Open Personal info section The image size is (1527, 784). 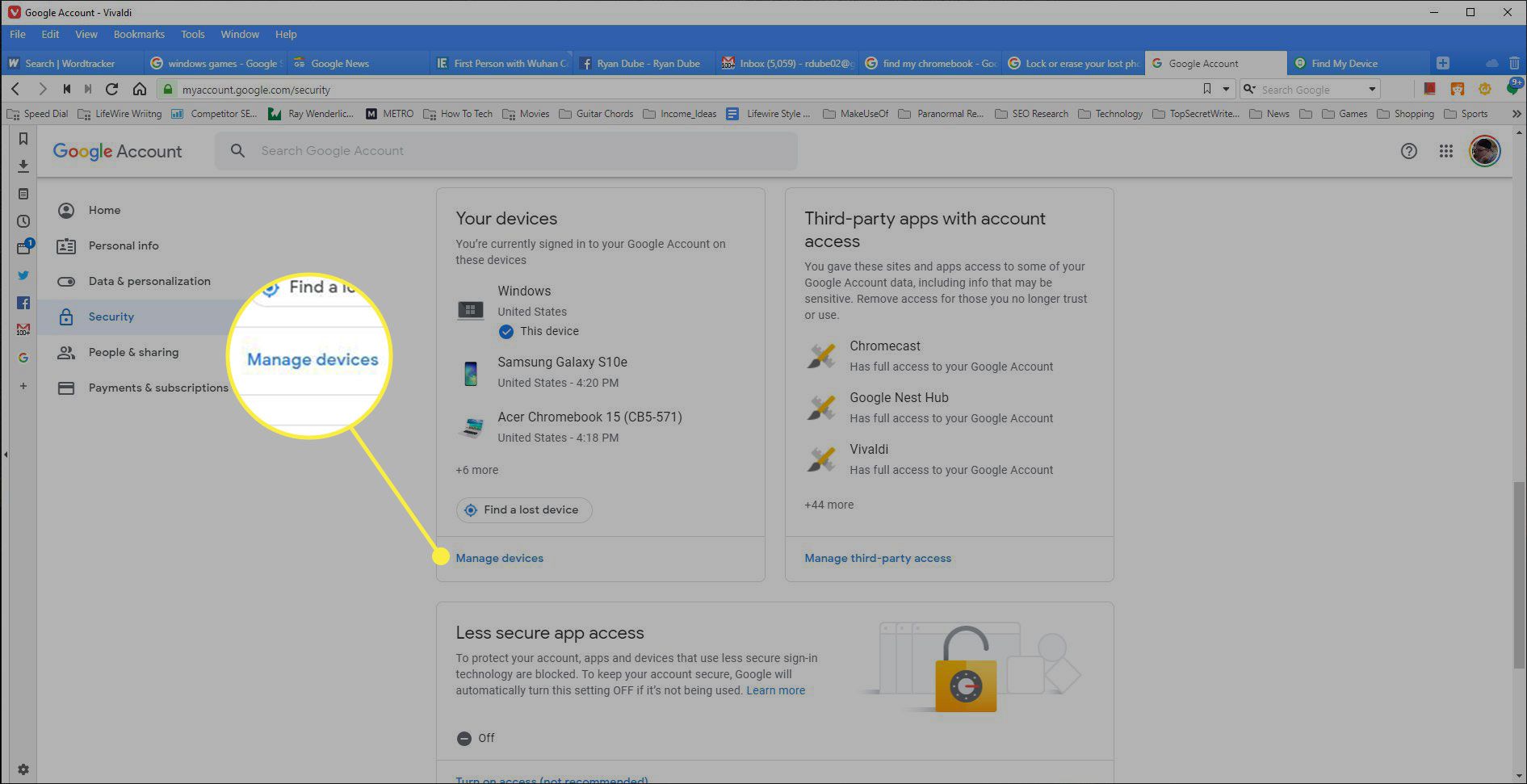pos(124,245)
